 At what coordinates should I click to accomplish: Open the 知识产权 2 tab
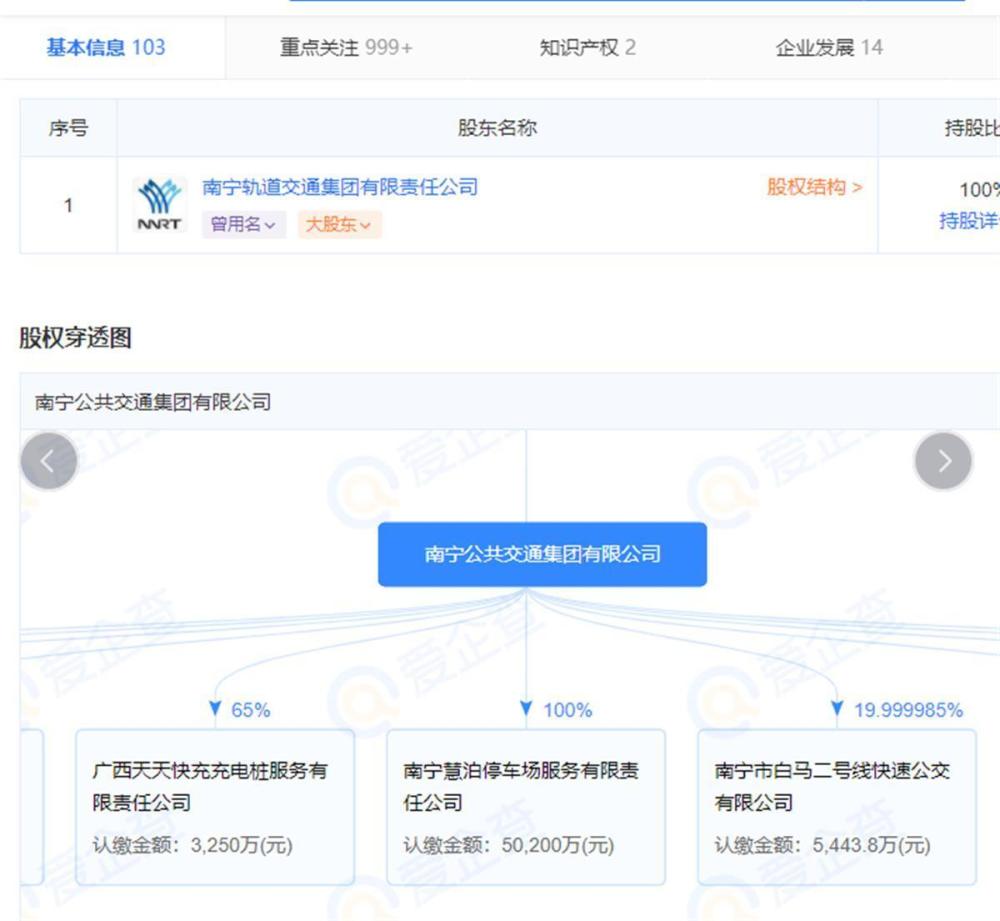tap(587, 47)
